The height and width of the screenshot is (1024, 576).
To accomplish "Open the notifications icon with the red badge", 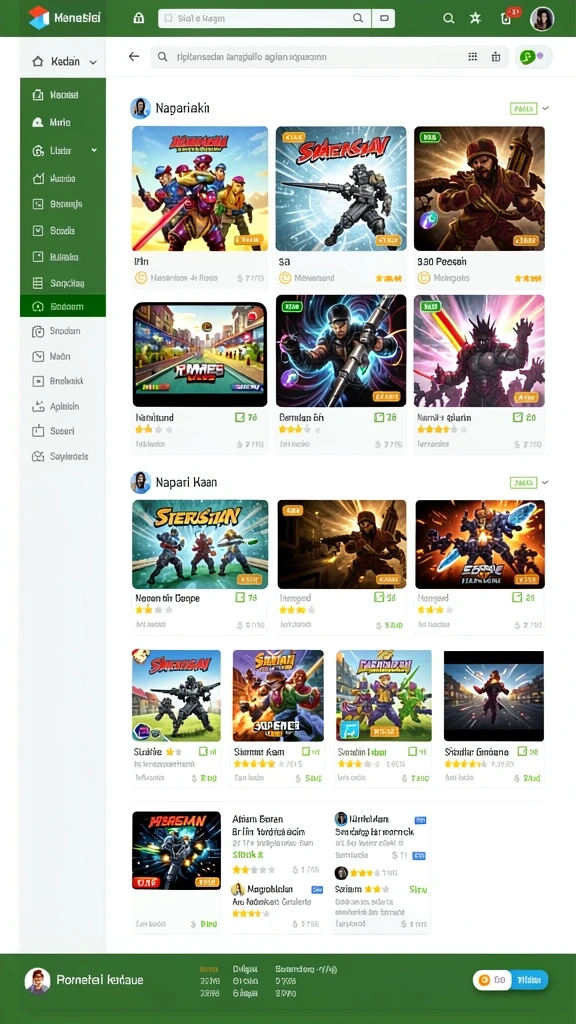I will [x=507, y=18].
